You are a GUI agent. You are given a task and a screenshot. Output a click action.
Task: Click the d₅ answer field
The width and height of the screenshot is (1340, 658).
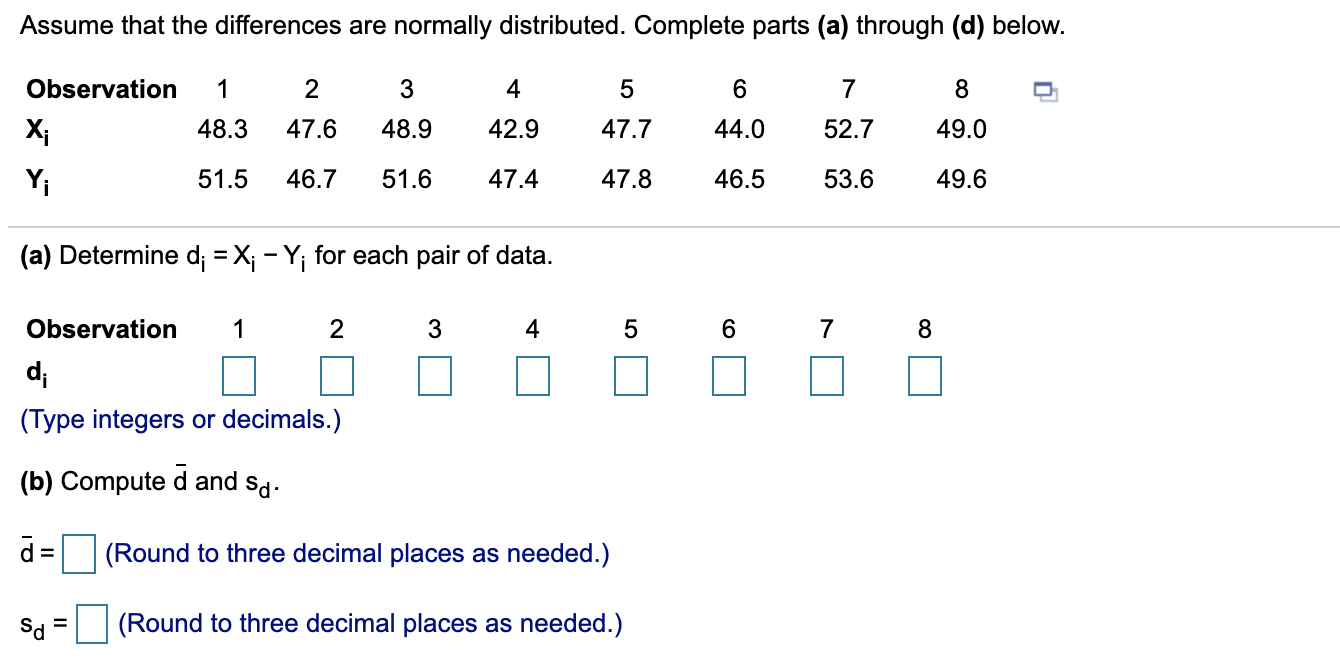630,374
